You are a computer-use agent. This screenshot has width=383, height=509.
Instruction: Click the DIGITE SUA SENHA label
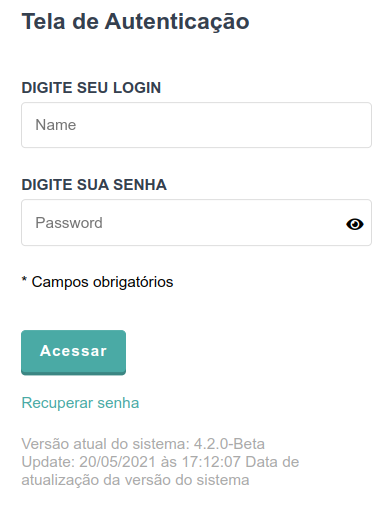(x=94, y=185)
